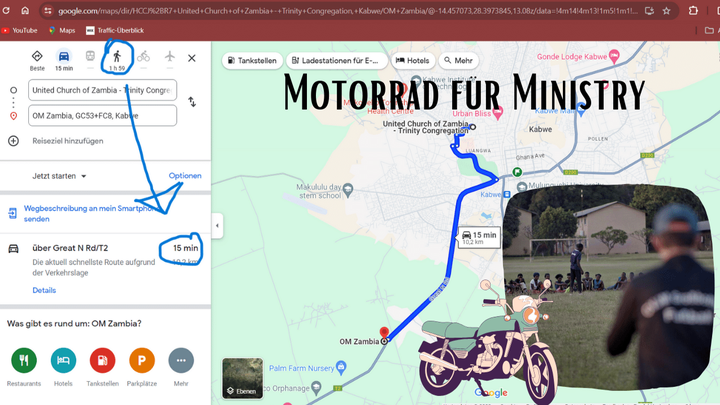
Task: Open Traffic-Überblick bookmark
Action: point(115,30)
